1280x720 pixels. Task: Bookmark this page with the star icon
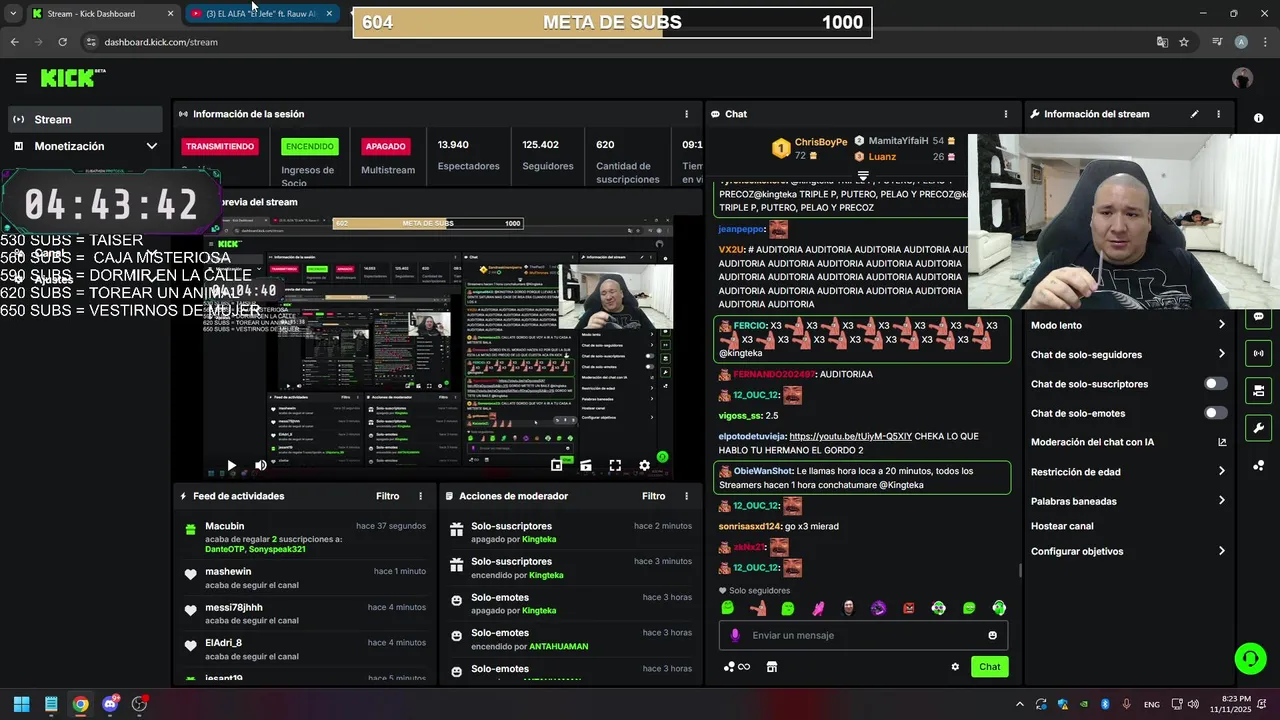click(1184, 42)
